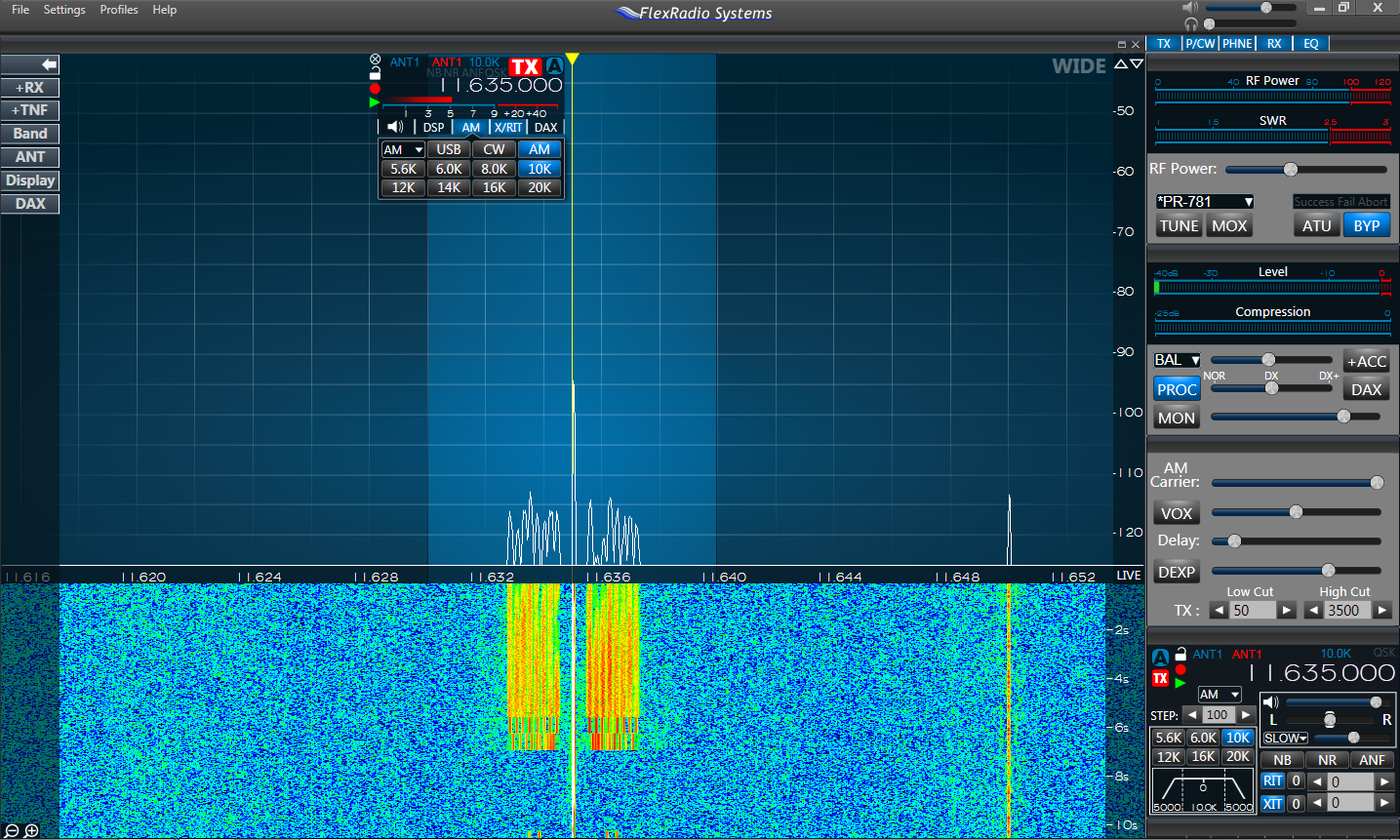
Task: Open the PR-781 mic profile dropdown
Action: click(1205, 202)
